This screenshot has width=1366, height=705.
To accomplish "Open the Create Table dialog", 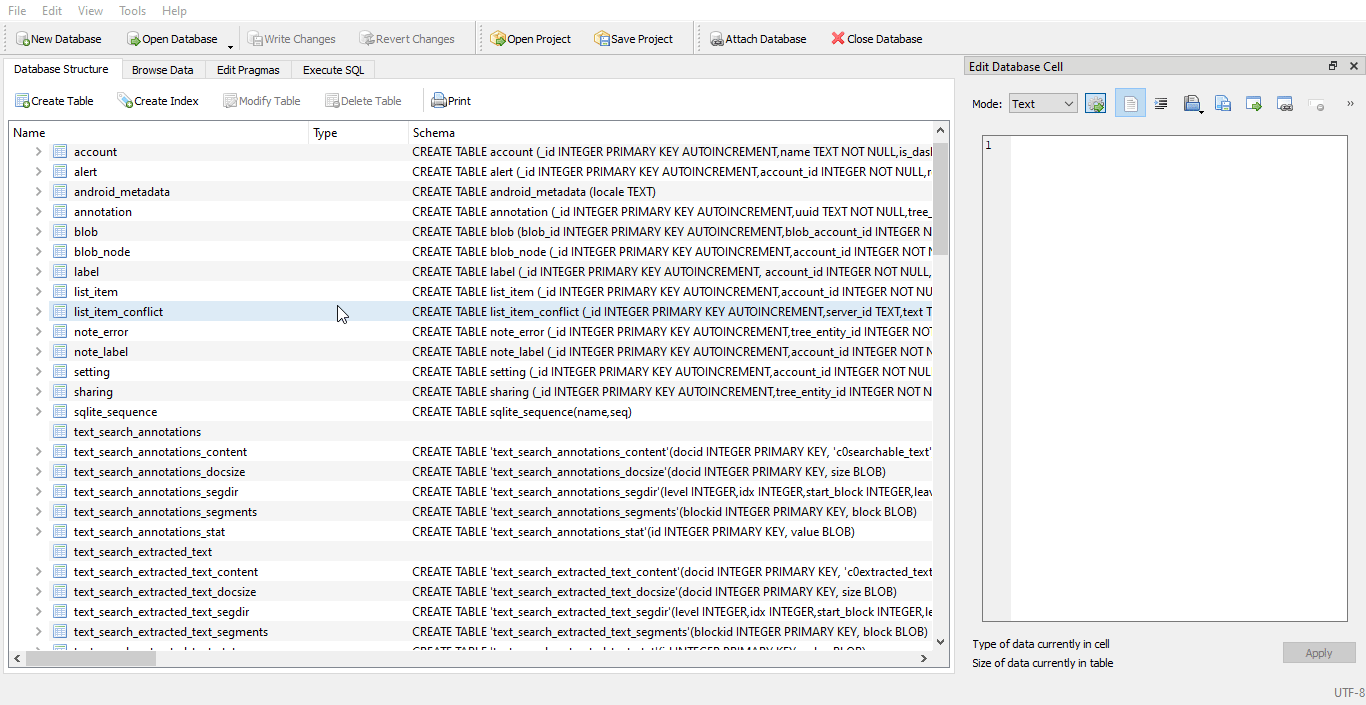I will pos(54,100).
